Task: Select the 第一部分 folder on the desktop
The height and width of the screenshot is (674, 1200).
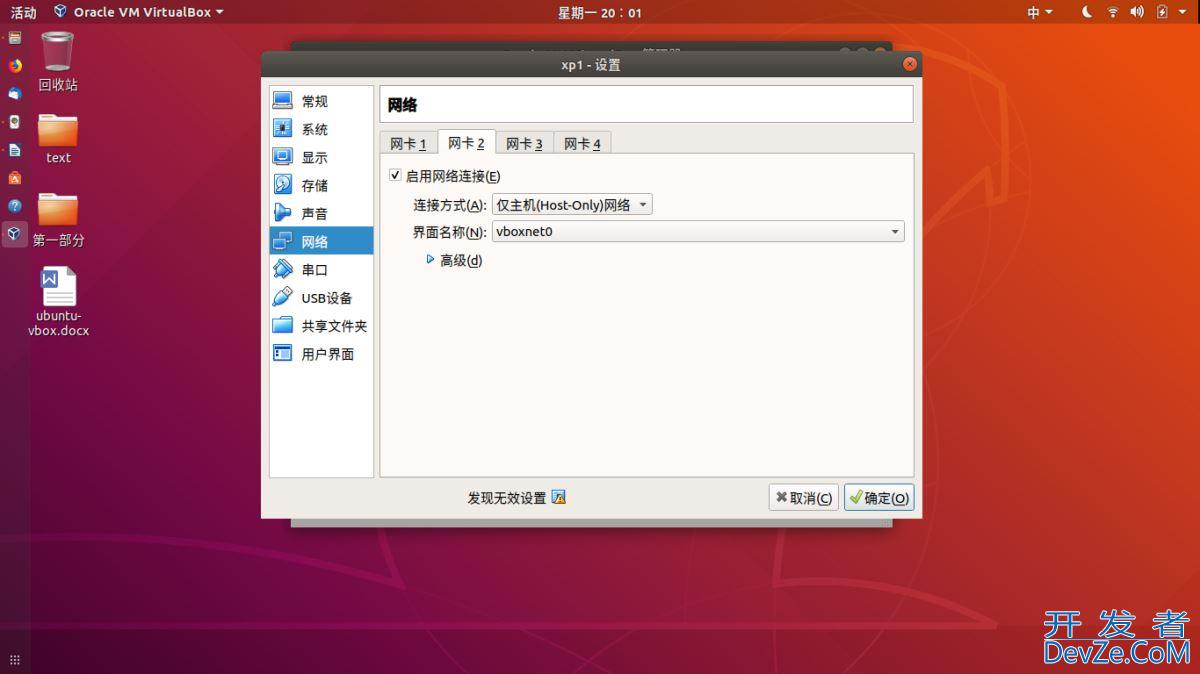Action: coord(58,220)
